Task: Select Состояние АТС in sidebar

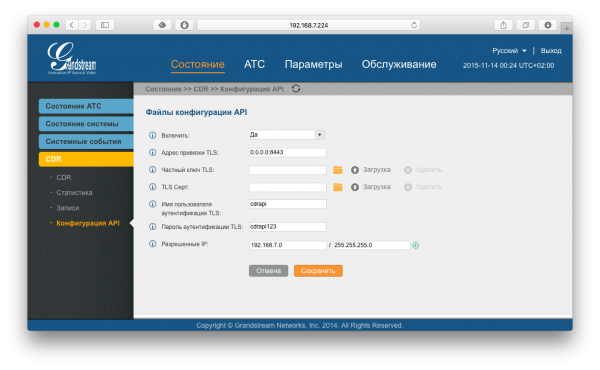Action: click(x=86, y=106)
